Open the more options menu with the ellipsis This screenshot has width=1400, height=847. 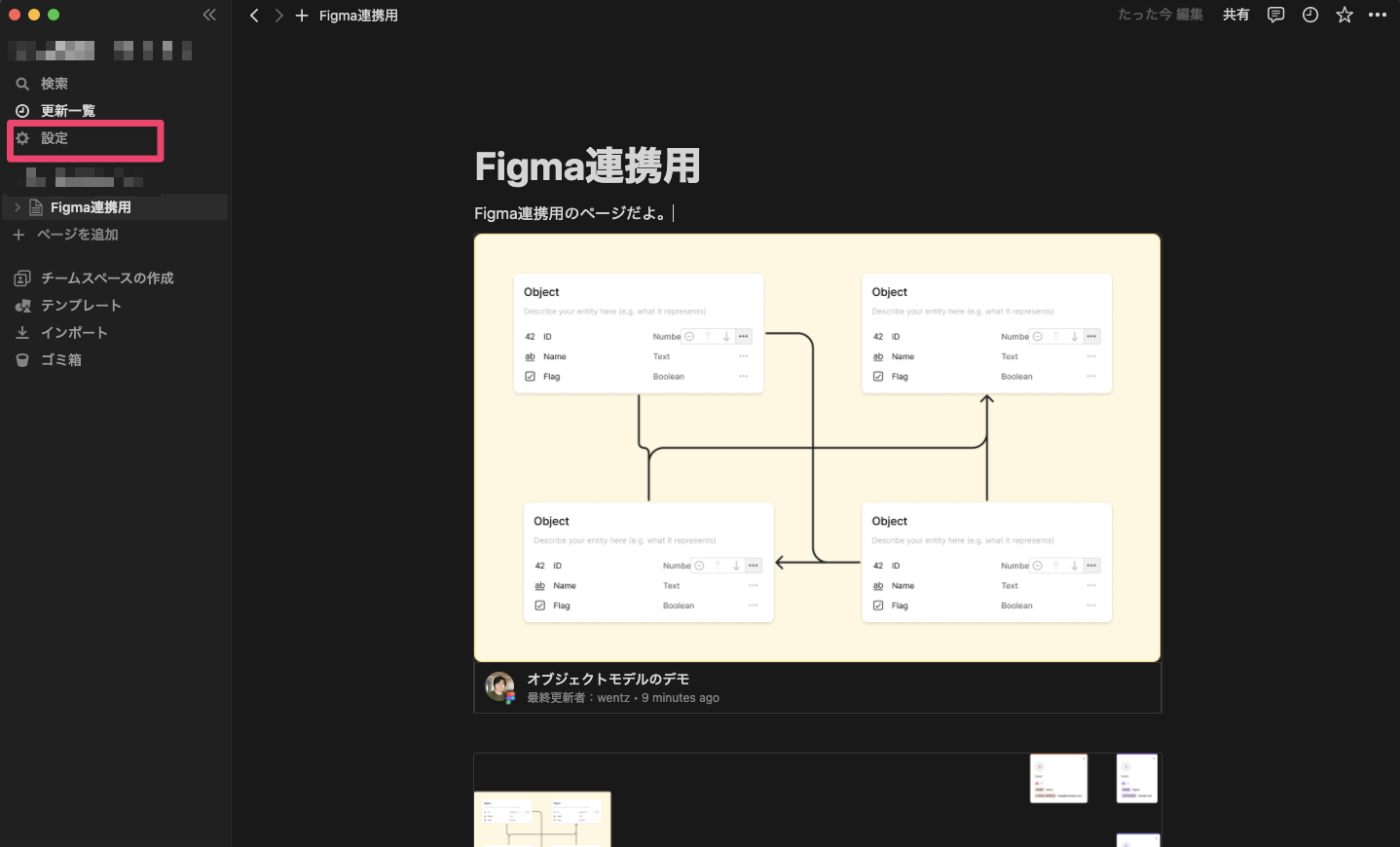tap(1378, 15)
